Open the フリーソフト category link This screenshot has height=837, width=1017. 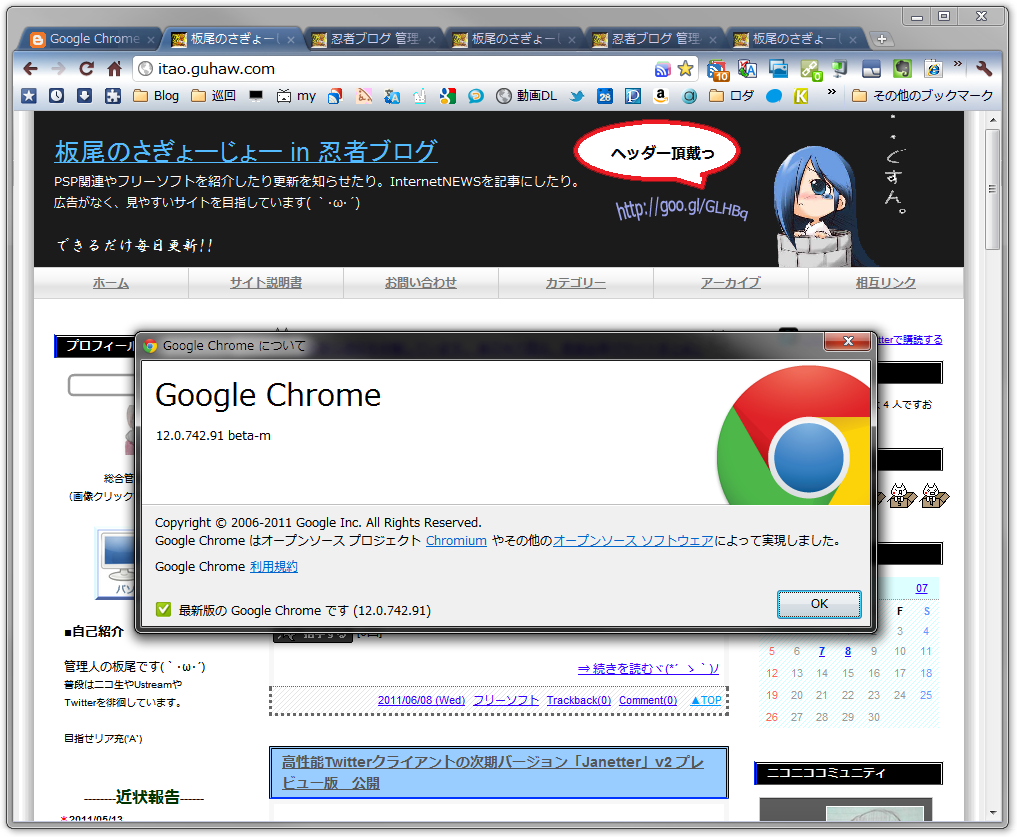tap(506, 700)
